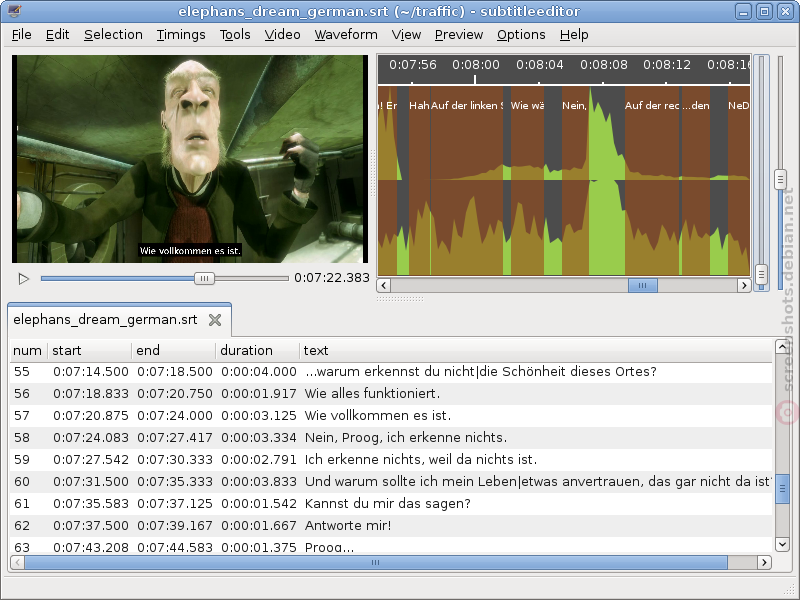
Task: Click waveform segment '...den'
Action: pos(695,181)
